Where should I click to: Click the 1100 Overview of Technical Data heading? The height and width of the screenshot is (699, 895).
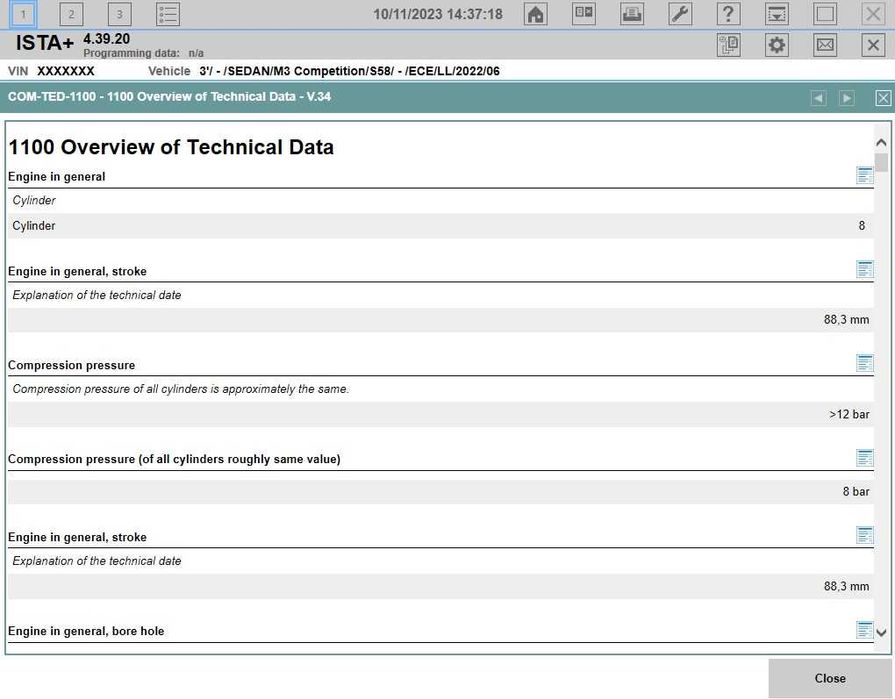coord(171,147)
